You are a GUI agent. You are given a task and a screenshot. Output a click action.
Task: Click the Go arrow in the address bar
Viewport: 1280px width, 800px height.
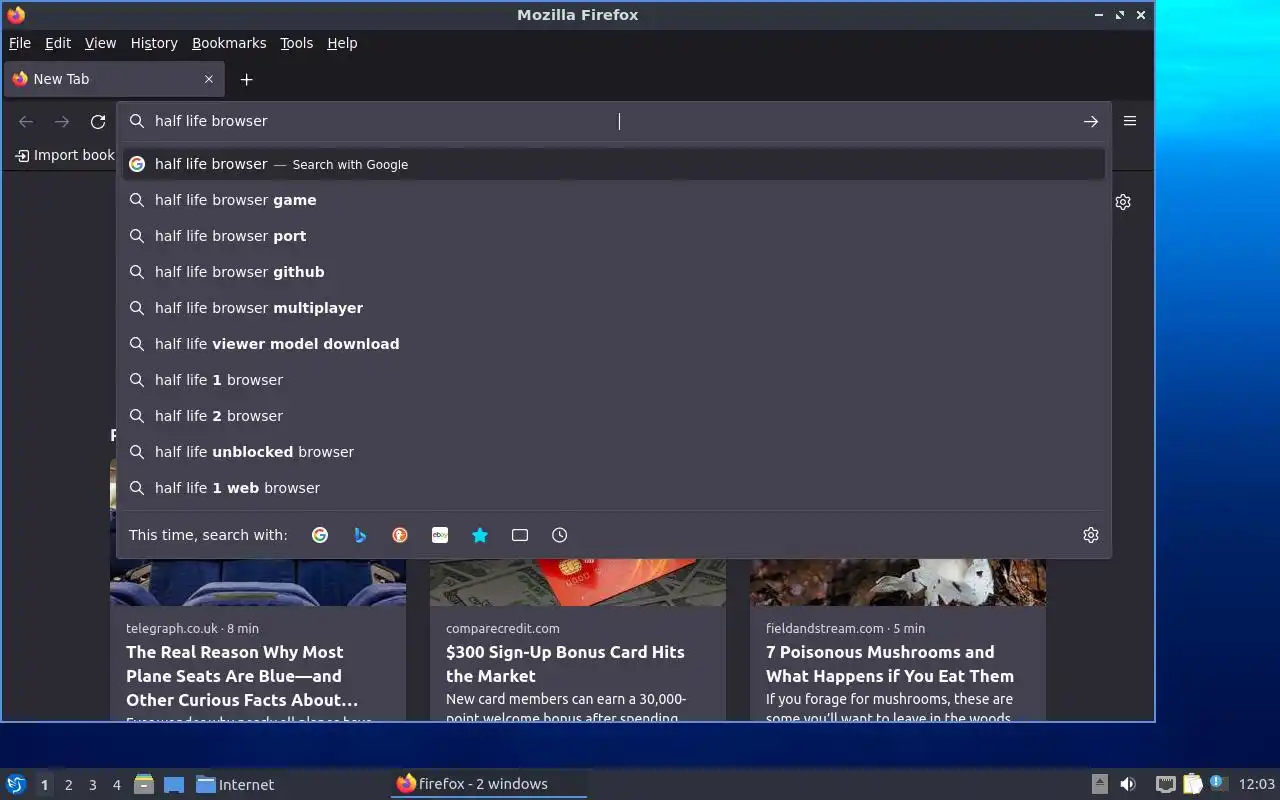pos(1091,121)
